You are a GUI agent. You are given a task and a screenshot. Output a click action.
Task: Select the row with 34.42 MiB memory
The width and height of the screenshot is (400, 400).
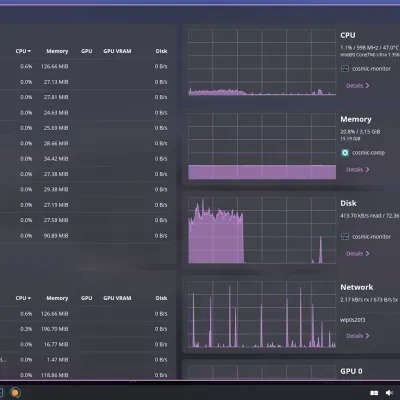(86, 159)
